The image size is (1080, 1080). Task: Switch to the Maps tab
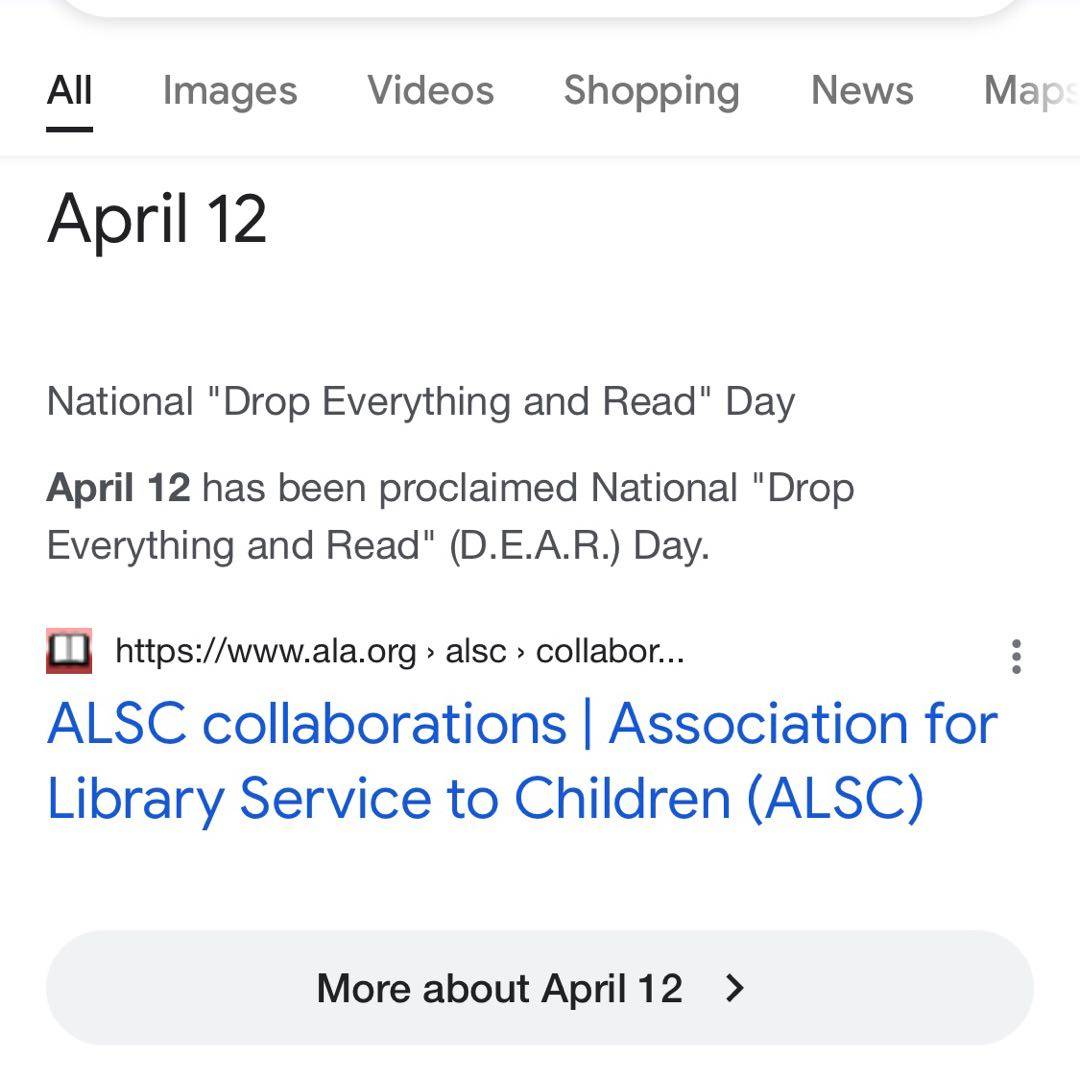tap(1030, 91)
